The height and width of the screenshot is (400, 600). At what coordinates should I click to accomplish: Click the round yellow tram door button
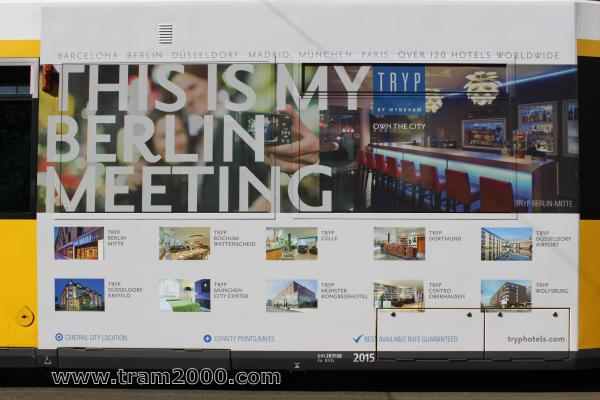point(25,317)
